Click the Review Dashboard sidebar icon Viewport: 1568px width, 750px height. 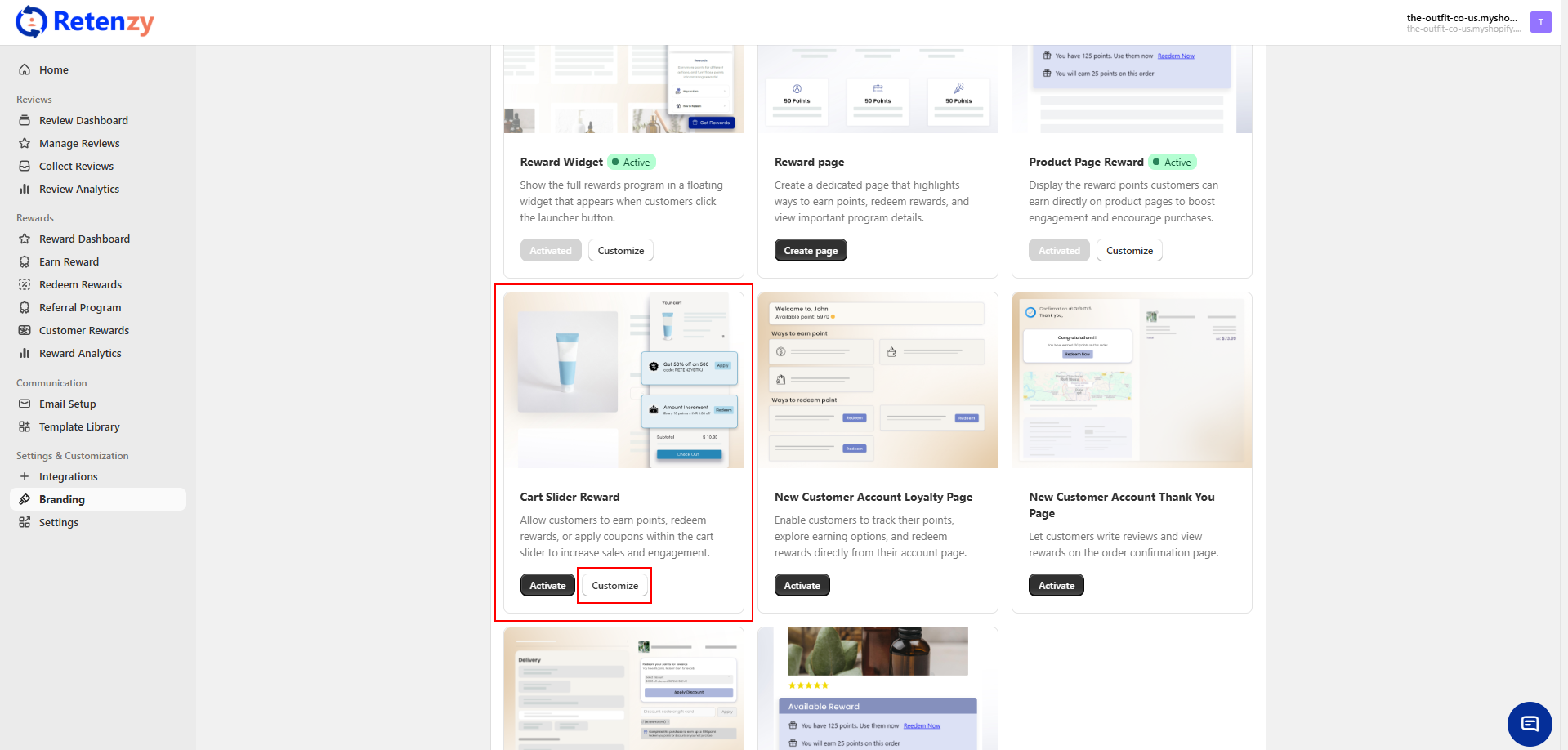(25, 120)
